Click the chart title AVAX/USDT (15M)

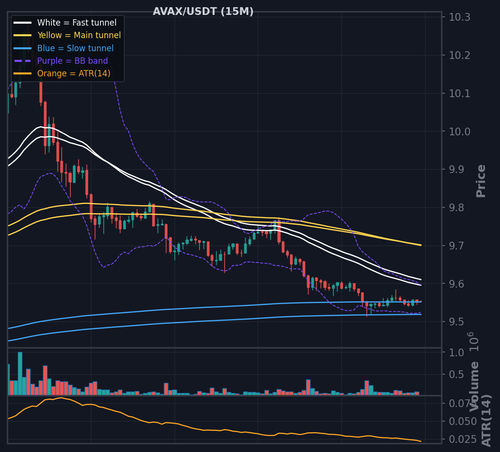pos(203,11)
